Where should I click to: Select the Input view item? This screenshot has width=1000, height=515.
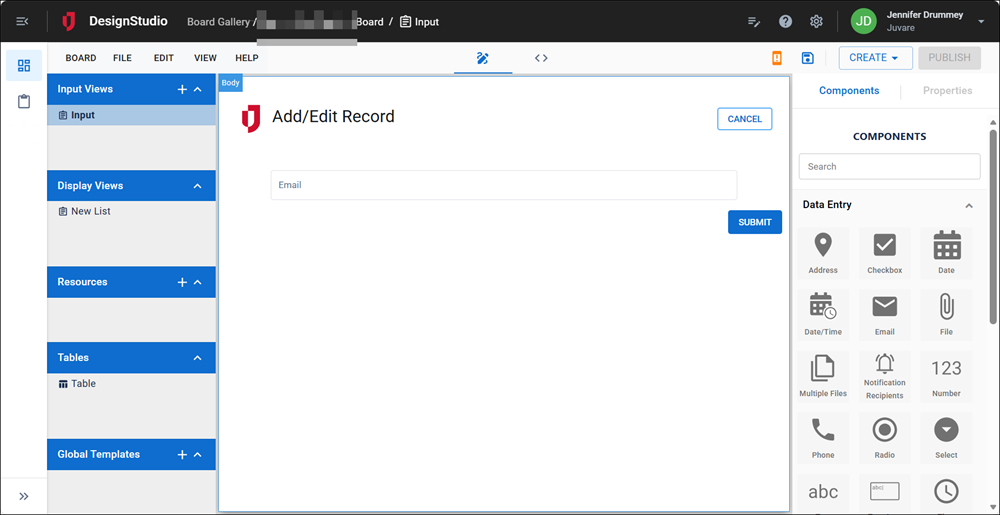[x=131, y=115]
